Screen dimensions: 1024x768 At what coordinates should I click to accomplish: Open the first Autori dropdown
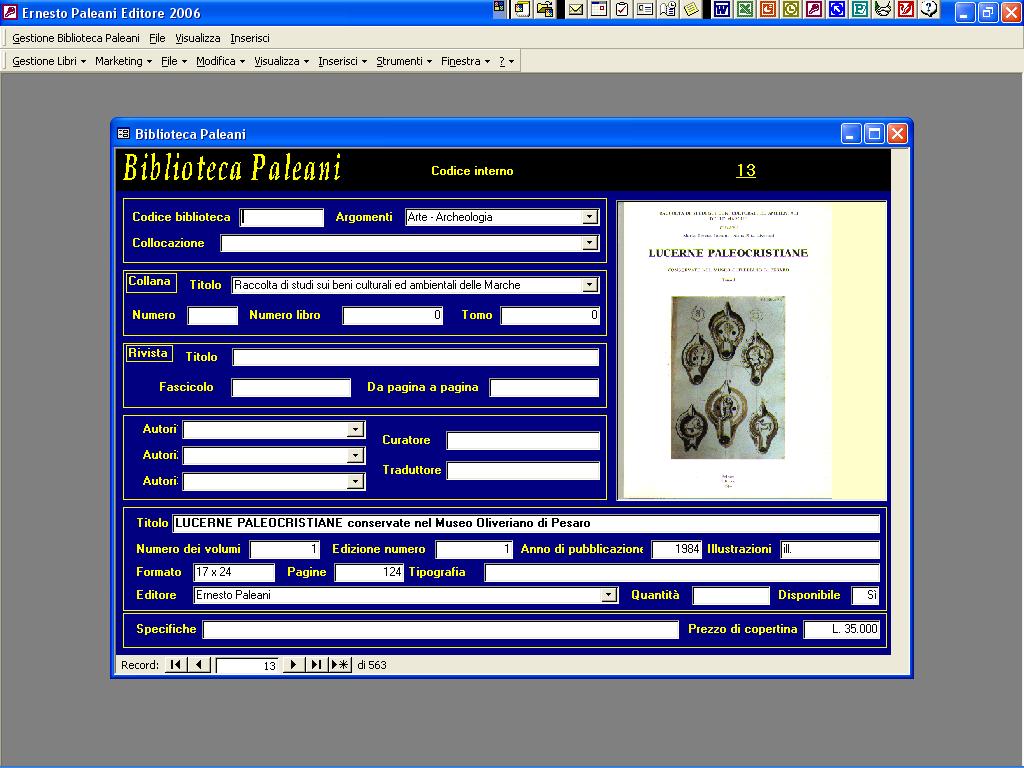tap(355, 430)
